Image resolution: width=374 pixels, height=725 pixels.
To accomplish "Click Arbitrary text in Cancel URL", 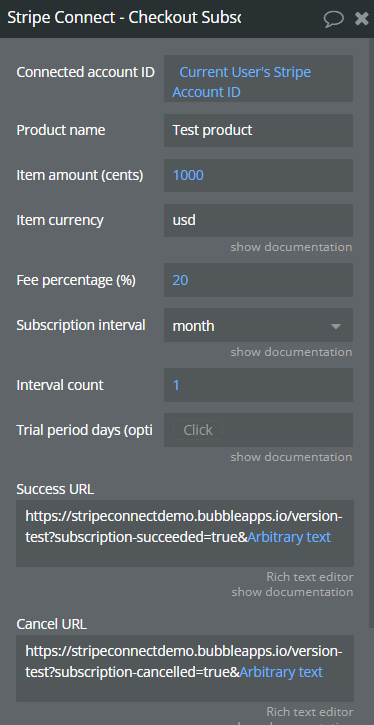I will [282, 672].
